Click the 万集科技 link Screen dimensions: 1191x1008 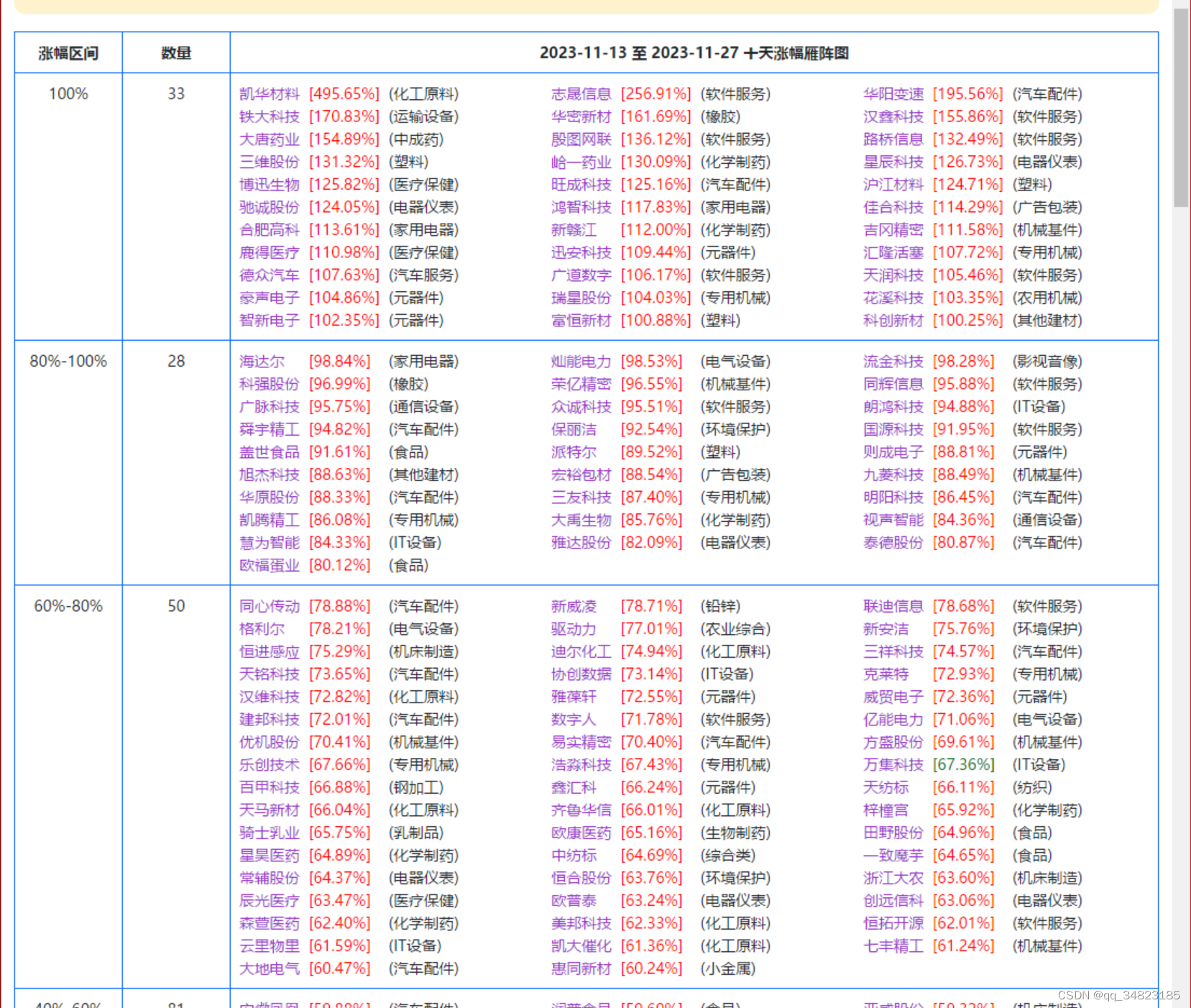coord(893,765)
